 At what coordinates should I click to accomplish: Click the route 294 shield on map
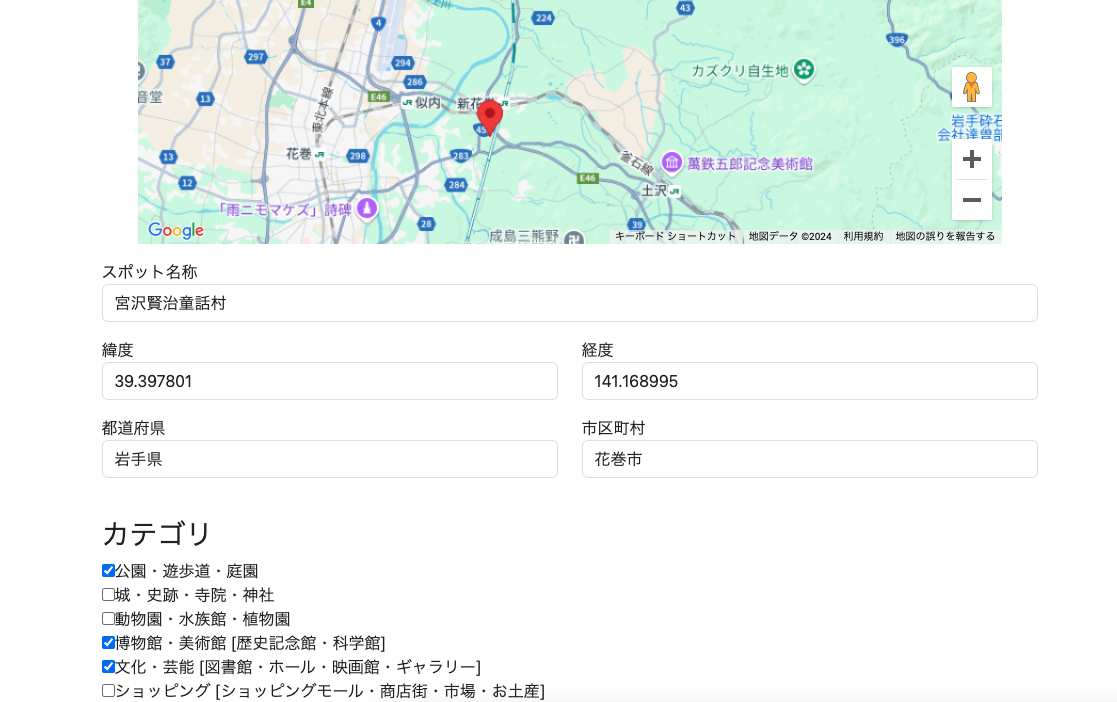coord(402,63)
